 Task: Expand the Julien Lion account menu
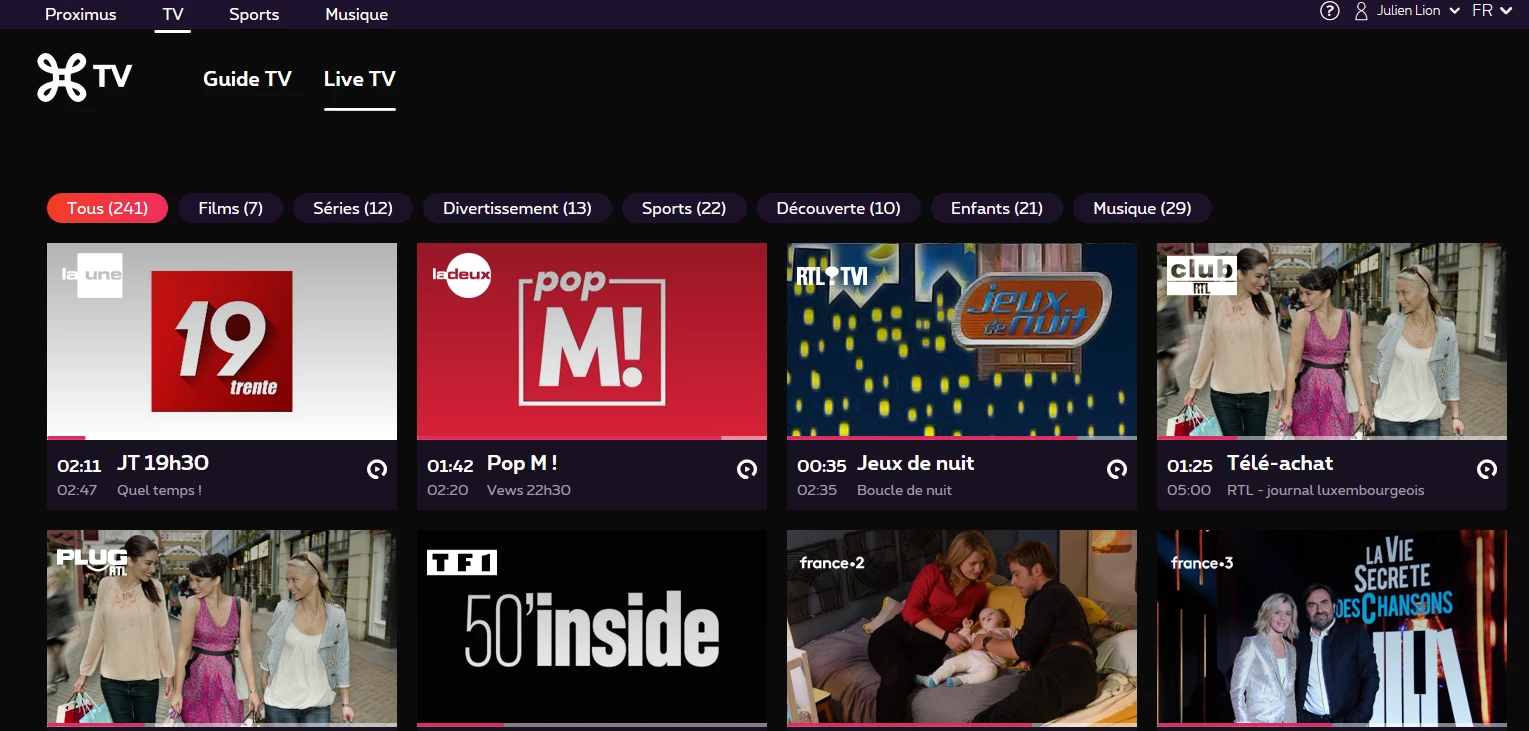click(x=1418, y=11)
